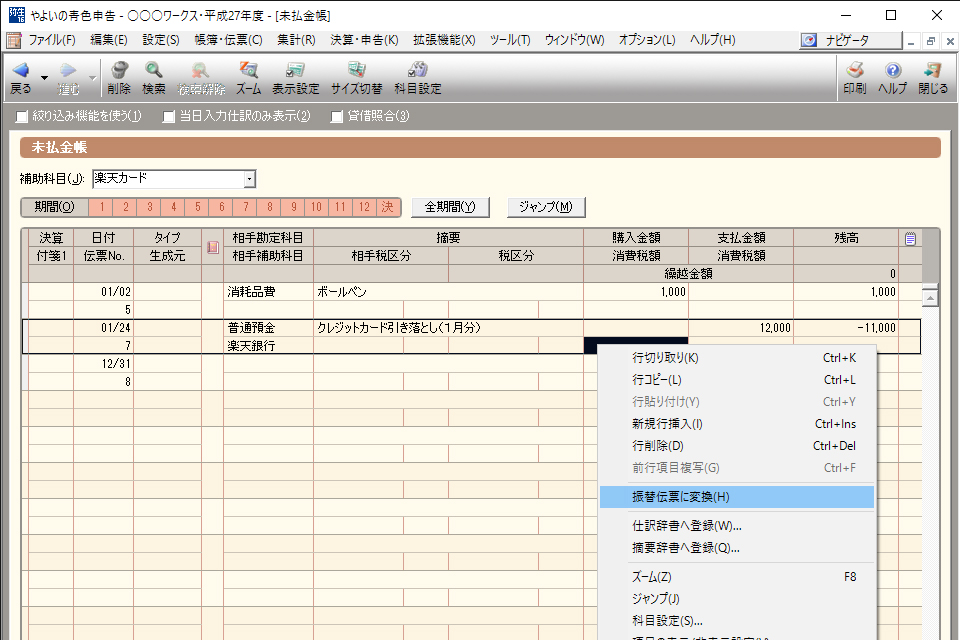
Task: Click the 12/31 date cell
Action: click(103, 364)
